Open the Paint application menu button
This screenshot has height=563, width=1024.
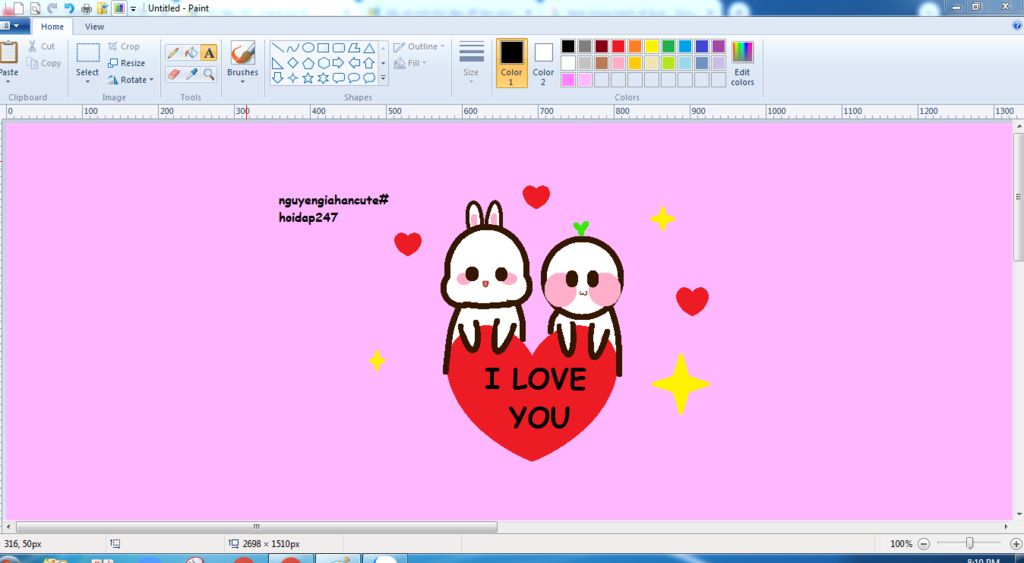pyautogui.click(x=13, y=26)
